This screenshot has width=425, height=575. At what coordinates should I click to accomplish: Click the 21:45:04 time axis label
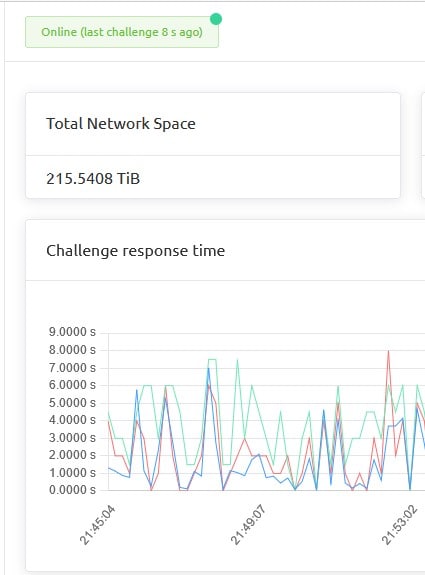[x=97, y=525]
